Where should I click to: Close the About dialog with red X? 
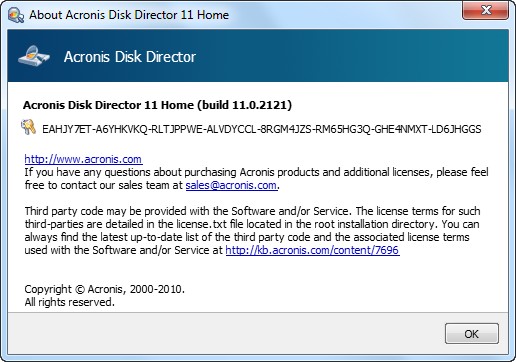pyautogui.click(x=485, y=10)
